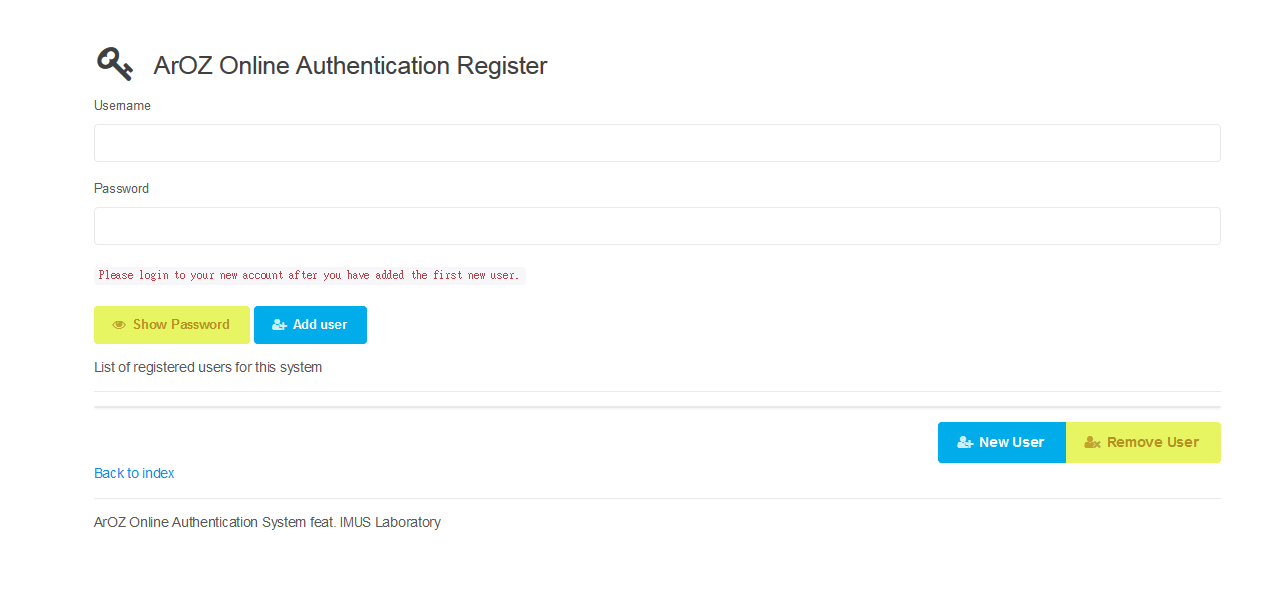Focus the Username input field
This screenshot has height=603, width=1272.
click(x=657, y=143)
